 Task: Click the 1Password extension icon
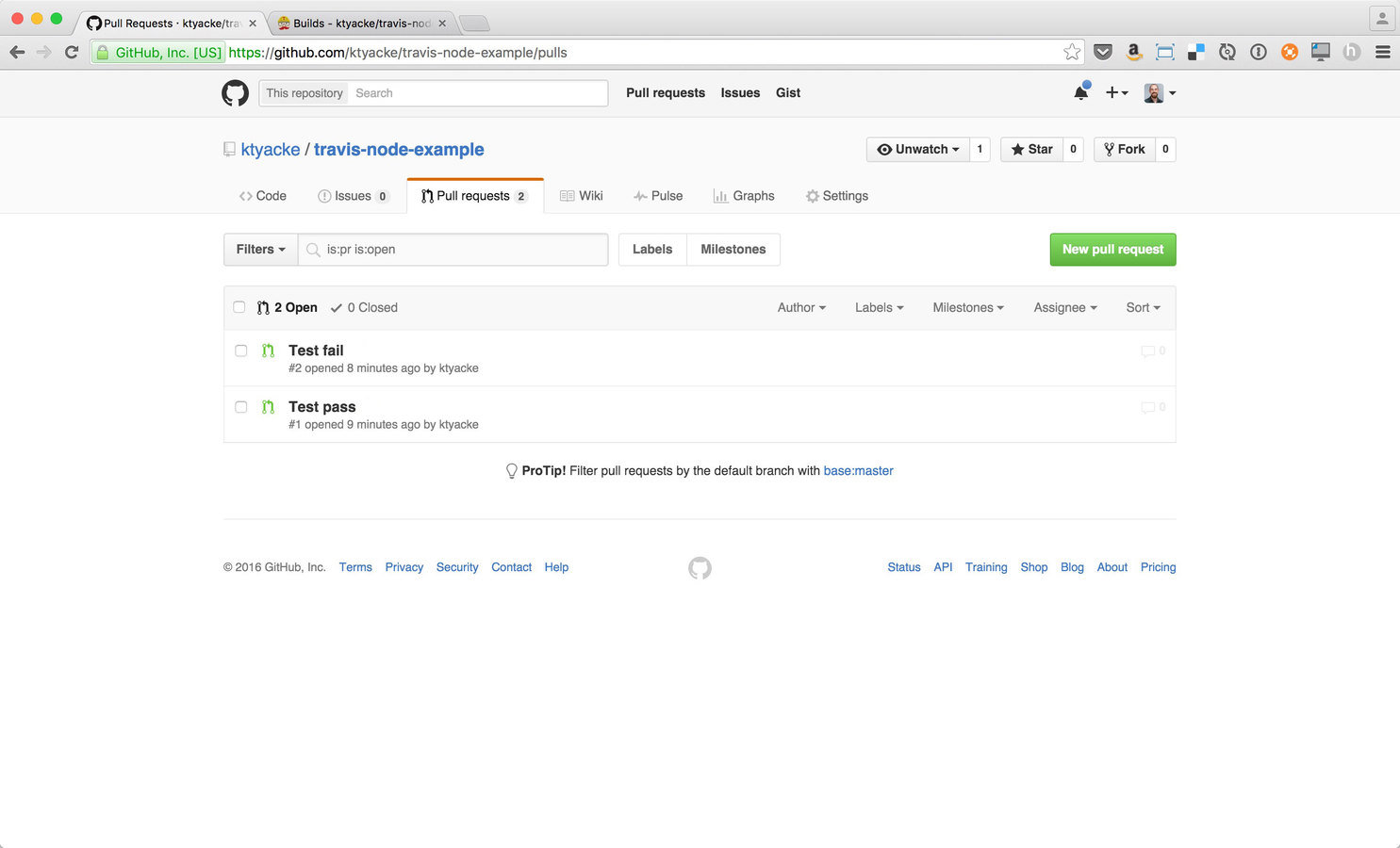coord(1259,53)
